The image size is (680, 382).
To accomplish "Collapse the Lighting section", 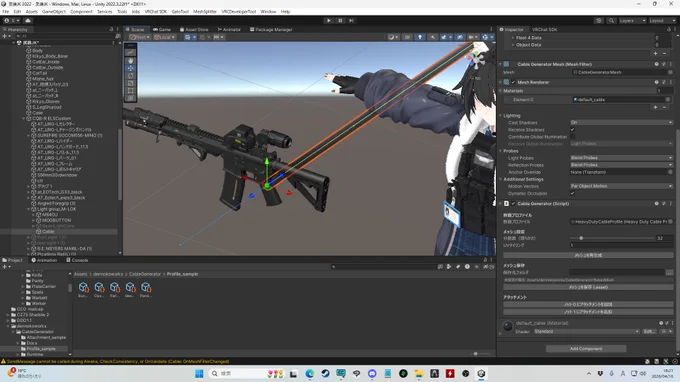I will [x=500, y=116].
